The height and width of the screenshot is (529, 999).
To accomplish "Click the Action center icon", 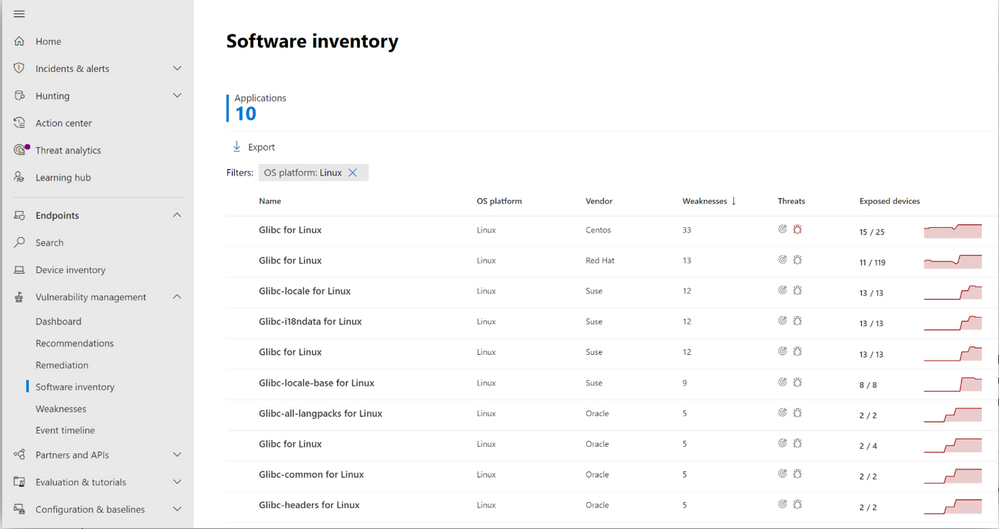I will click(x=19, y=122).
